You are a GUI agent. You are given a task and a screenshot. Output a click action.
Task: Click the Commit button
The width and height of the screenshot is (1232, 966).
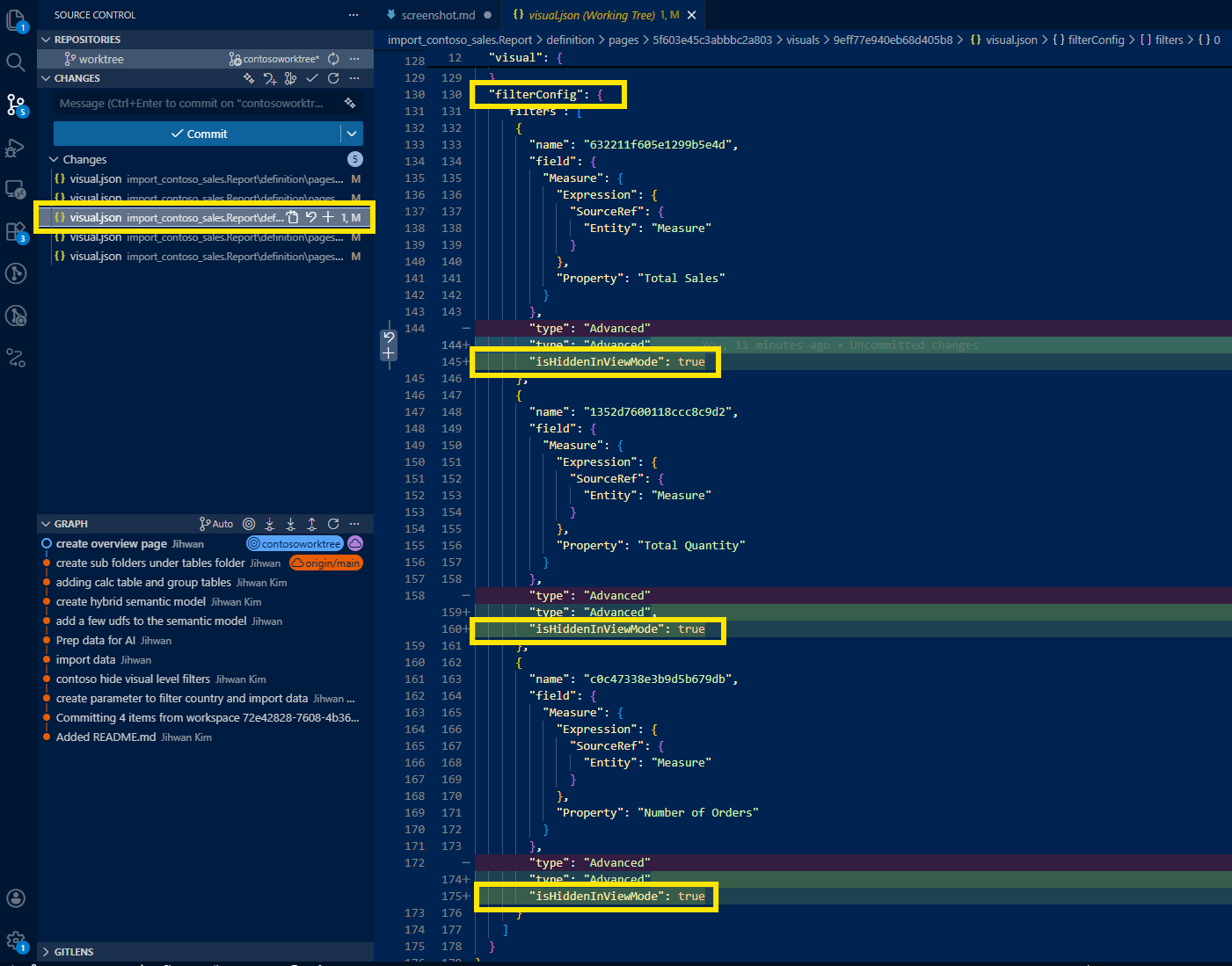[198, 134]
